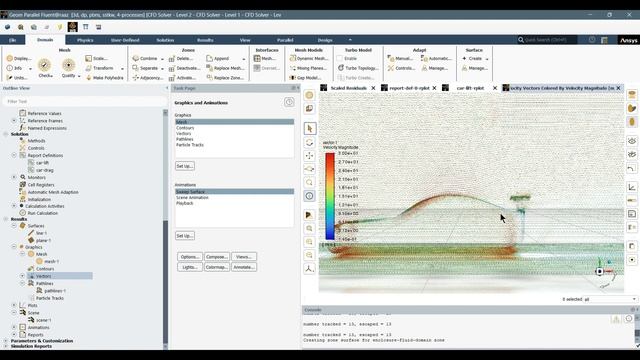This screenshot has width=640, height=360.
Task: Open the Append dropdown arrow
Action: pos(244,59)
